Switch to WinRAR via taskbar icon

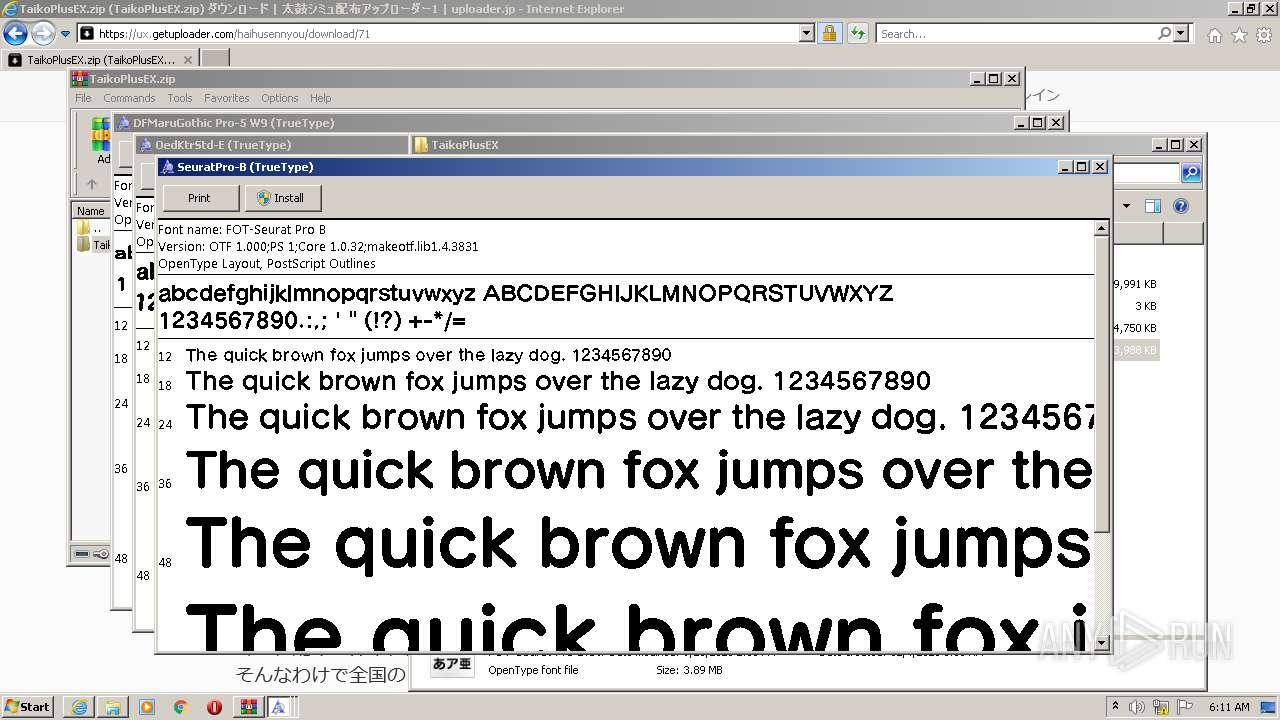tap(248, 707)
